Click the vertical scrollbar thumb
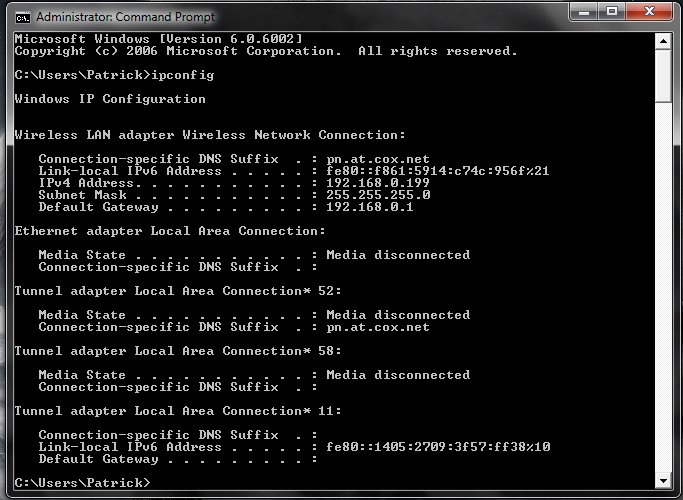The width and height of the screenshot is (683, 500). coord(663,76)
